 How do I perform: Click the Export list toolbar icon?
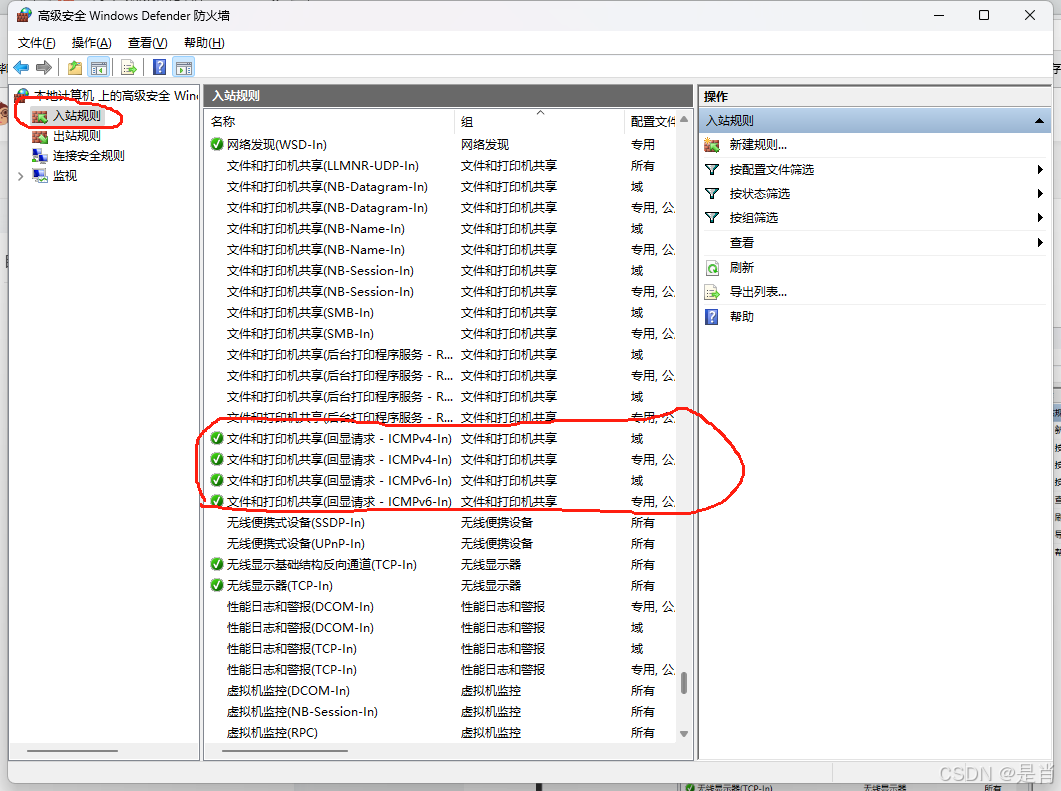tap(129, 68)
